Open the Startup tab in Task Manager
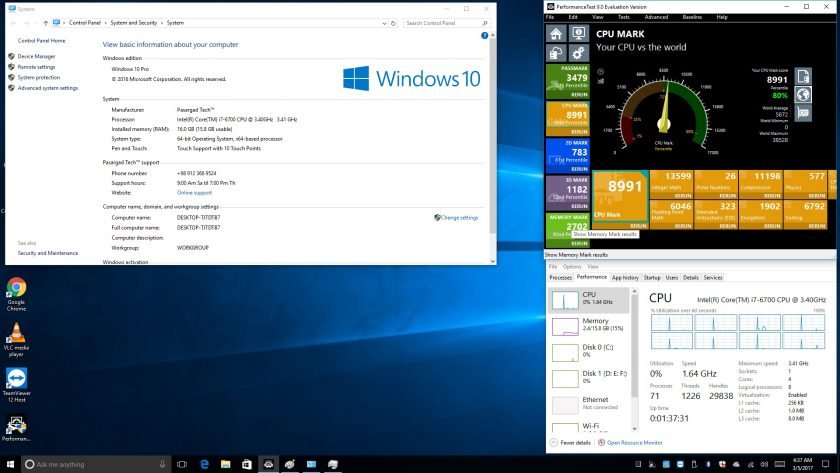Viewport: 840px width, 473px height. pyautogui.click(x=652, y=277)
